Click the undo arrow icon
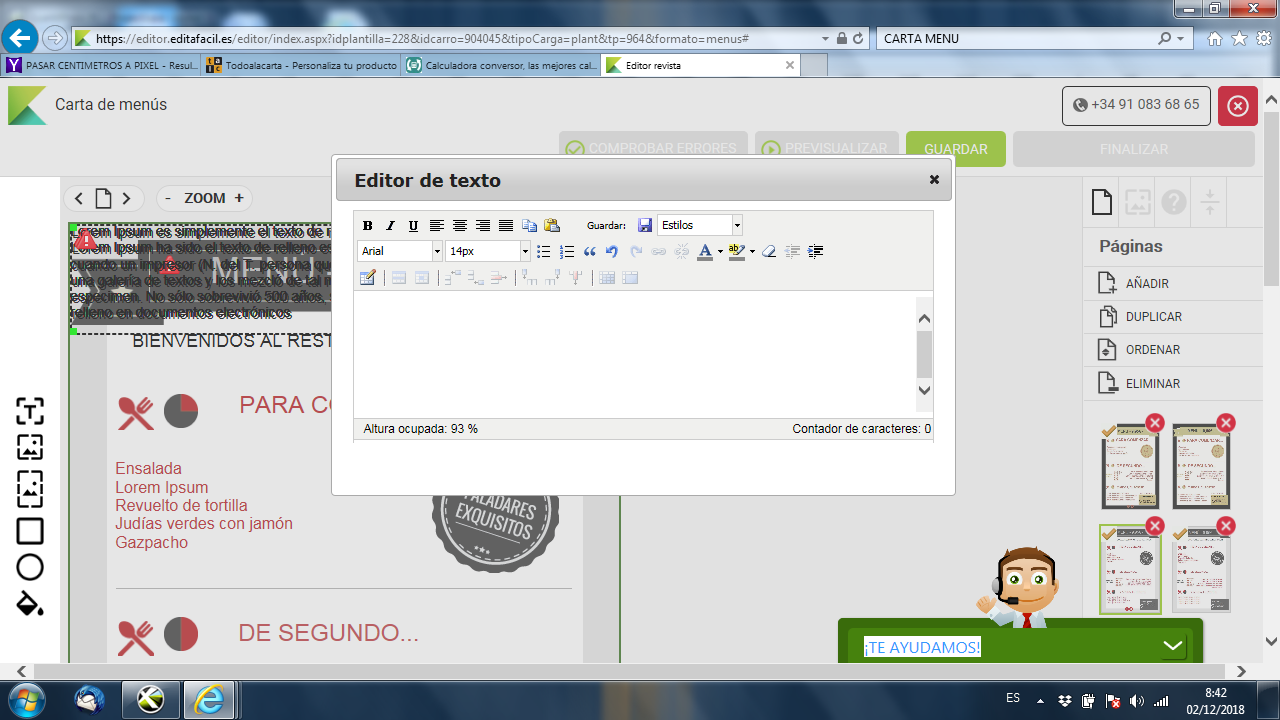This screenshot has height=720, width=1280. click(x=612, y=252)
